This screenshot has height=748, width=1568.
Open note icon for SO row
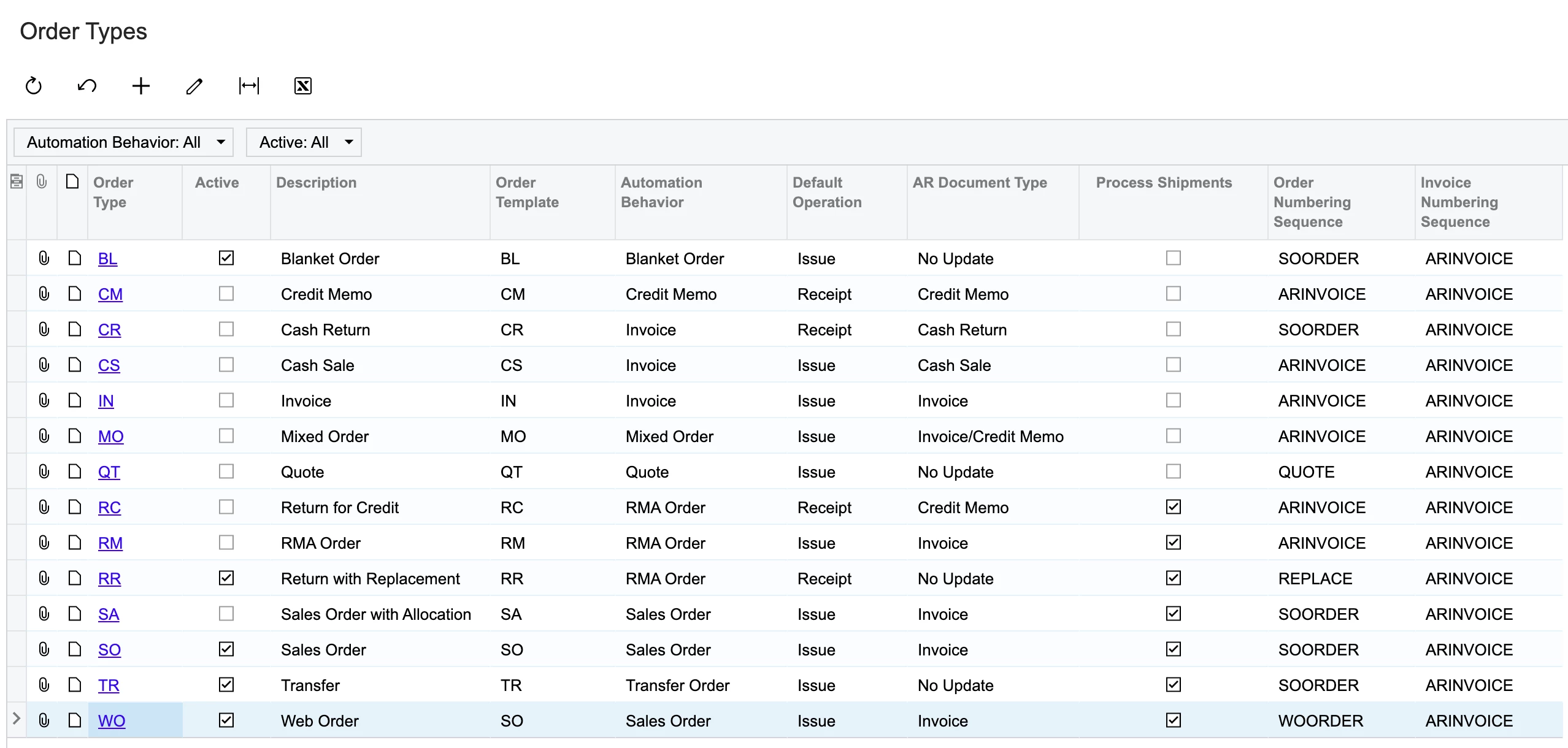(x=74, y=649)
